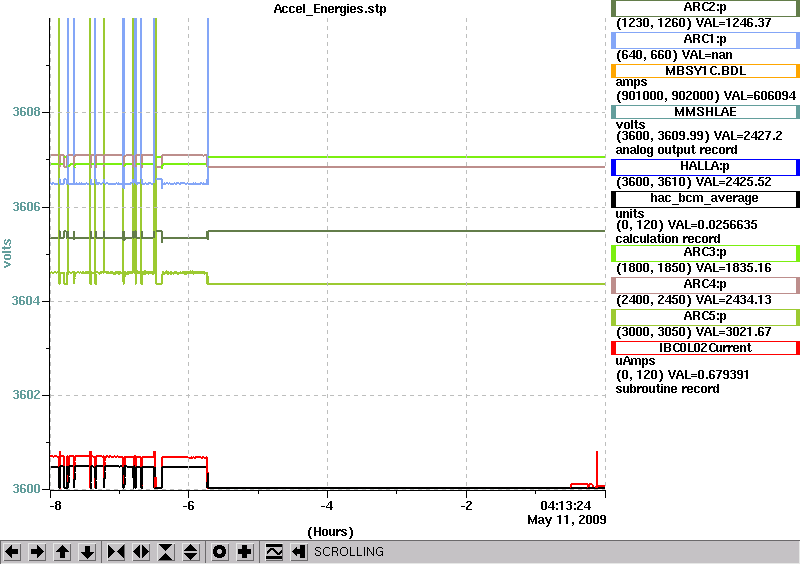Click the 3602 y-axis tick label
Viewport: 800px width, 564px height.
(x=26, y=395)
